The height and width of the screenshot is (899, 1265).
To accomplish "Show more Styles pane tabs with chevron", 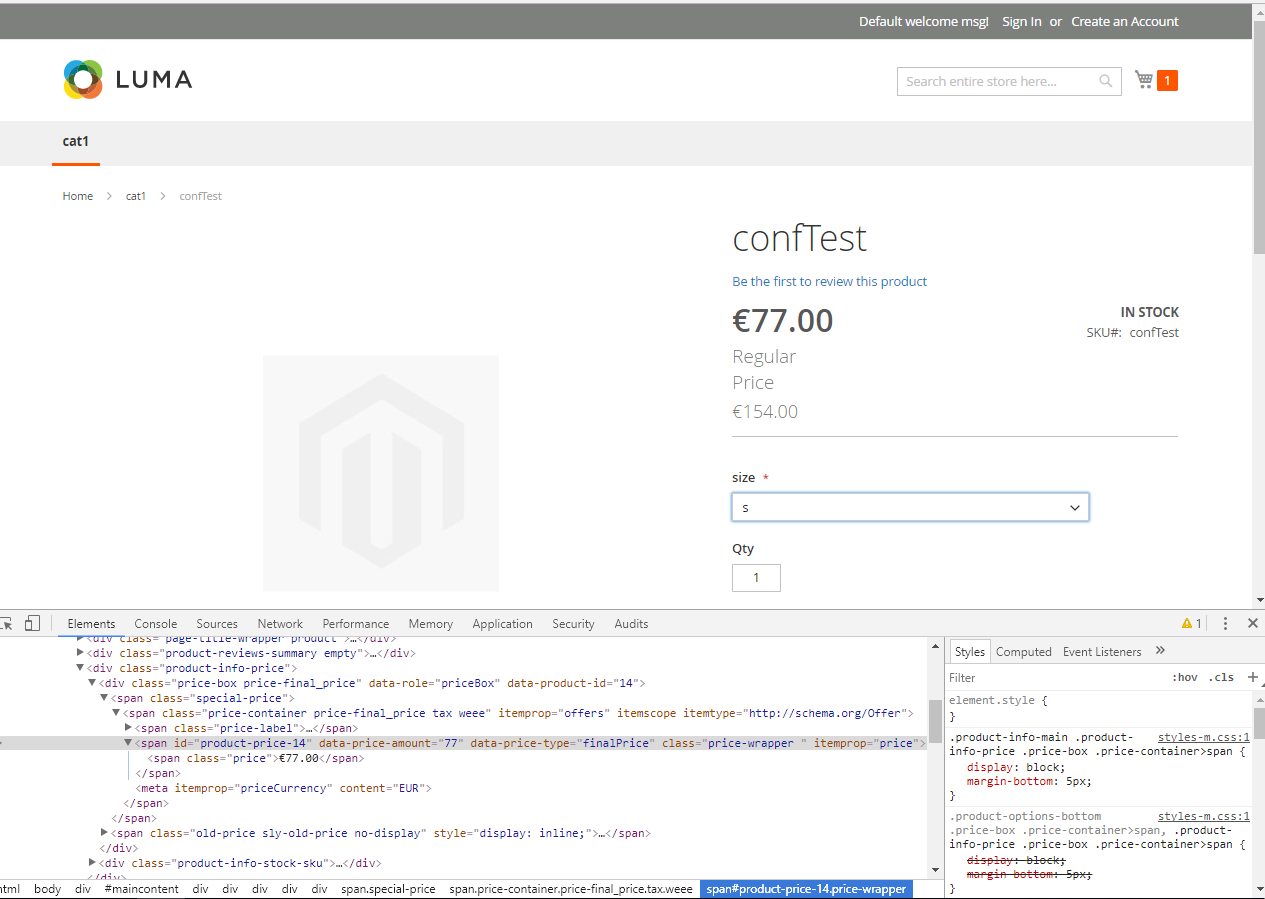I will click(1160, 650).
